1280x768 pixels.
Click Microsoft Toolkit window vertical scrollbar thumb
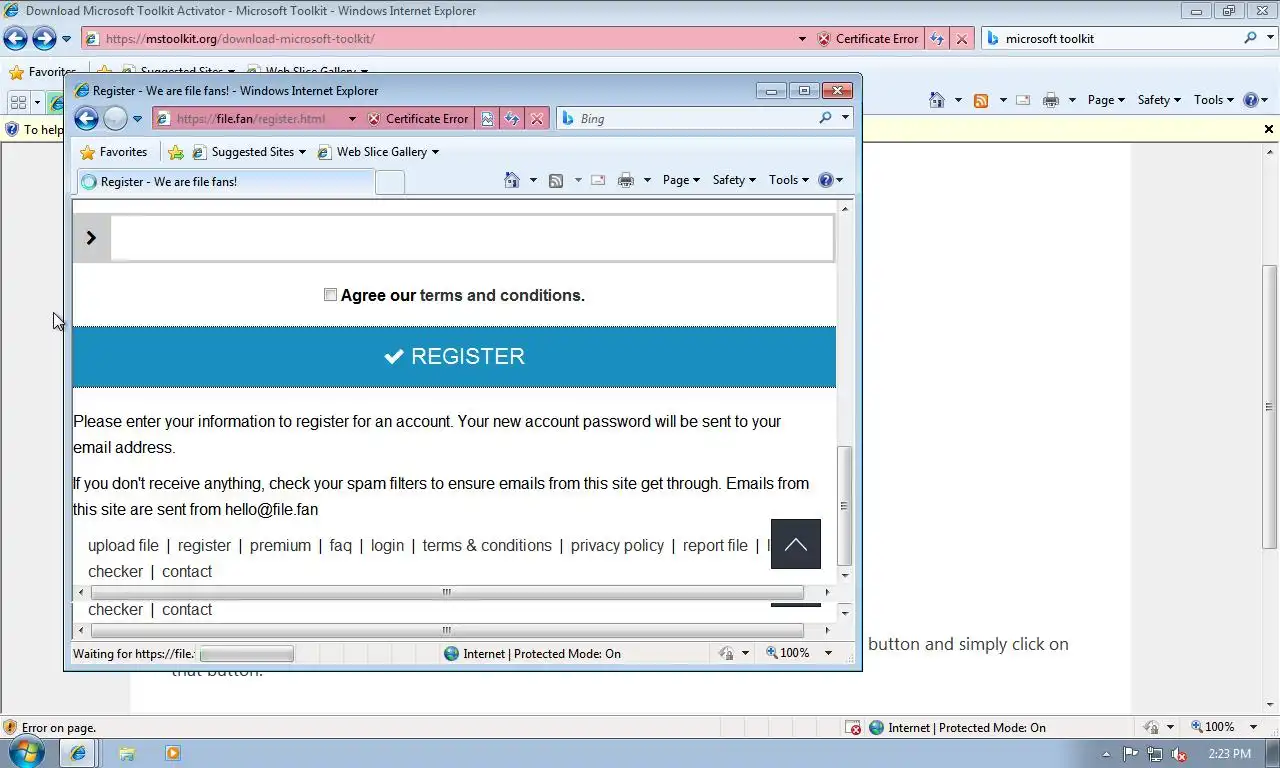point(1270,406)
